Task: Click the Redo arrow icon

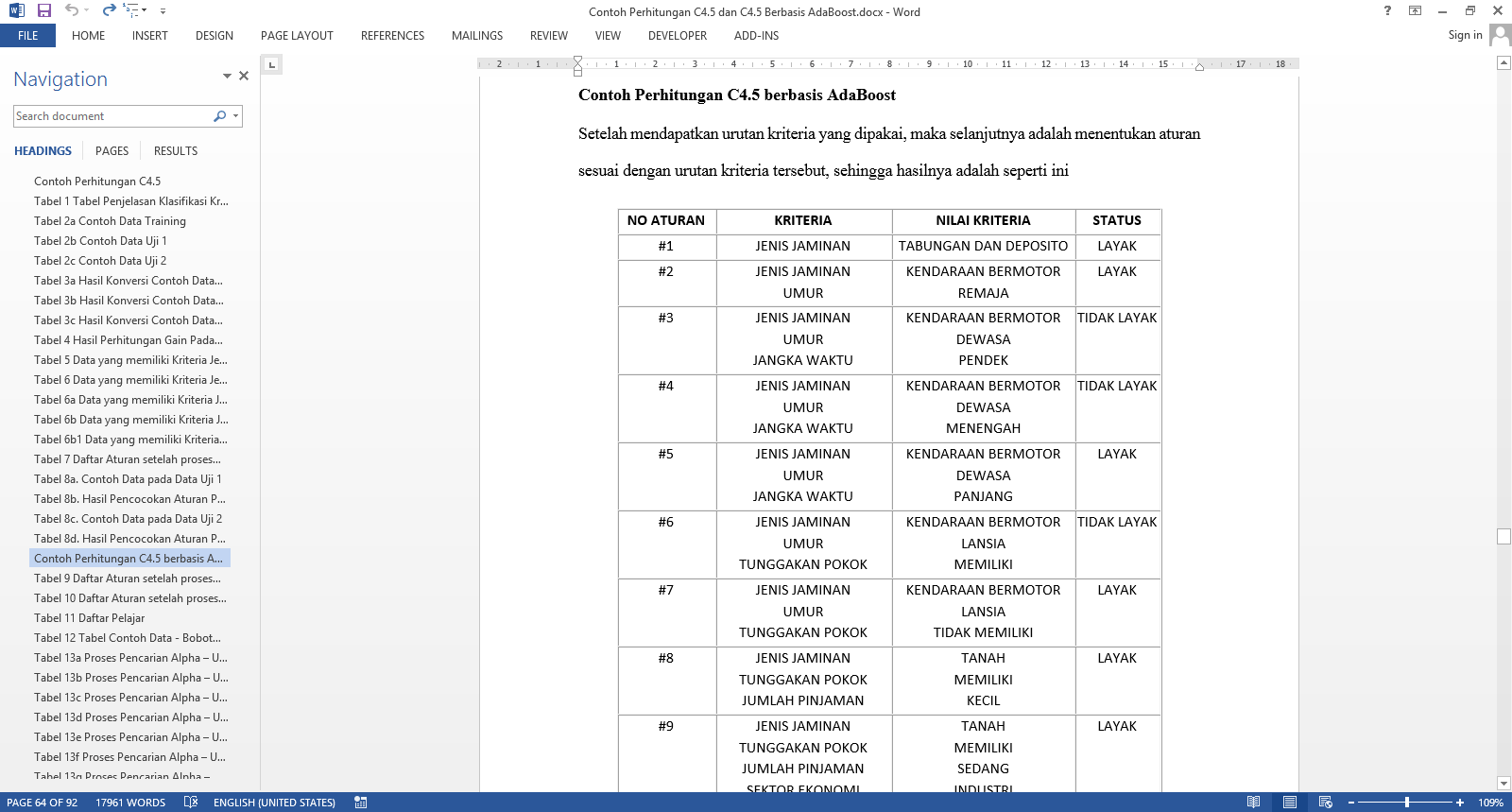Action: [x=109, y=10]
